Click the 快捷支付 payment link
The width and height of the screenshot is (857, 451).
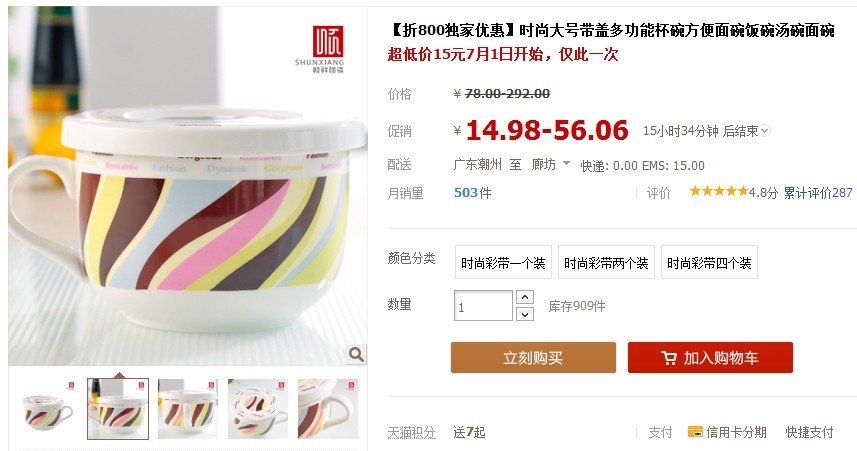[809, 432]
